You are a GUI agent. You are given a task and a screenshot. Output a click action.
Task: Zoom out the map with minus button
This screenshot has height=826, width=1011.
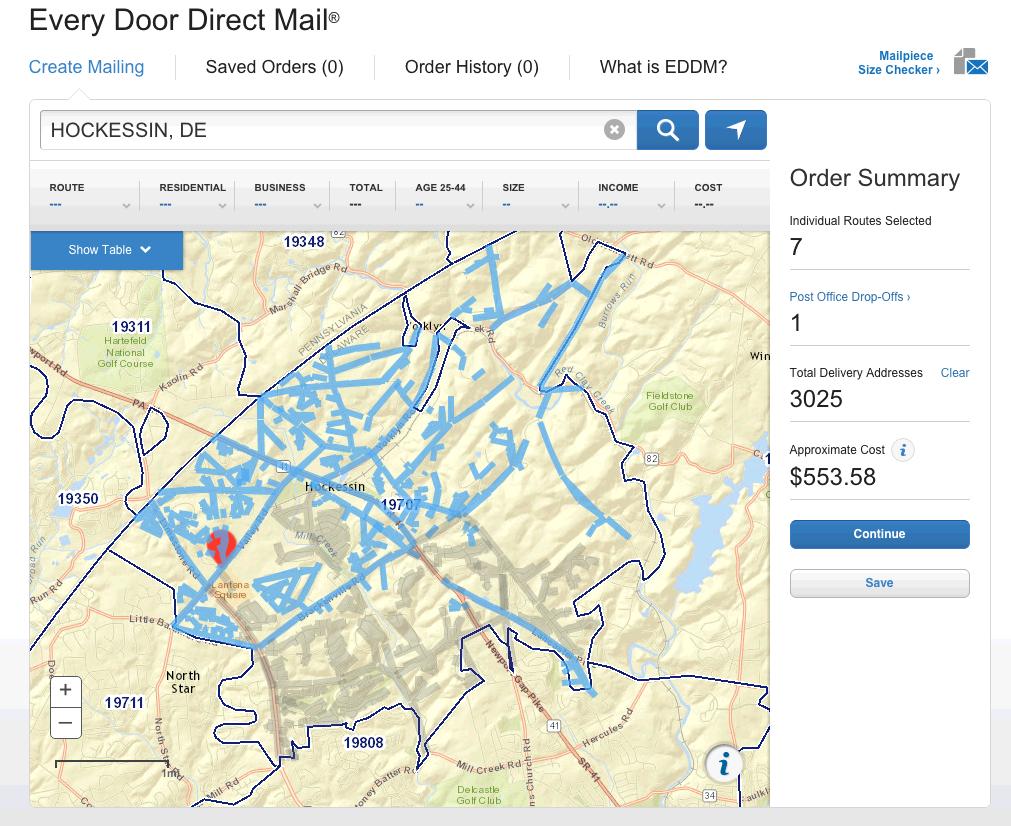tap(66, 722)
